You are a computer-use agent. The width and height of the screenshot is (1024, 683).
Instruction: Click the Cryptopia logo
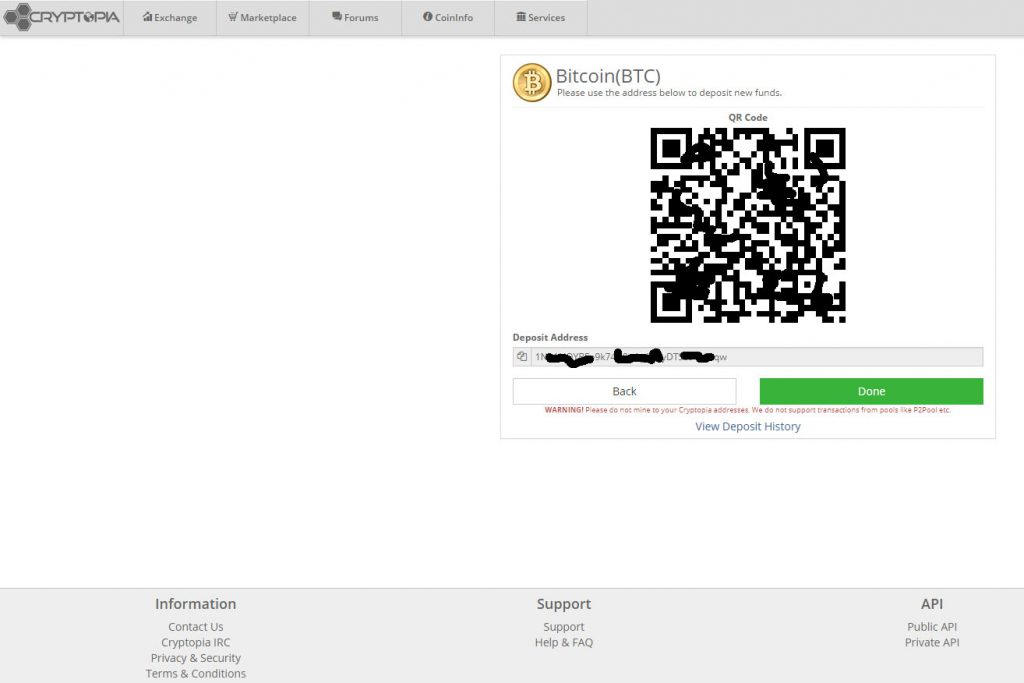[x=61, y=17]
